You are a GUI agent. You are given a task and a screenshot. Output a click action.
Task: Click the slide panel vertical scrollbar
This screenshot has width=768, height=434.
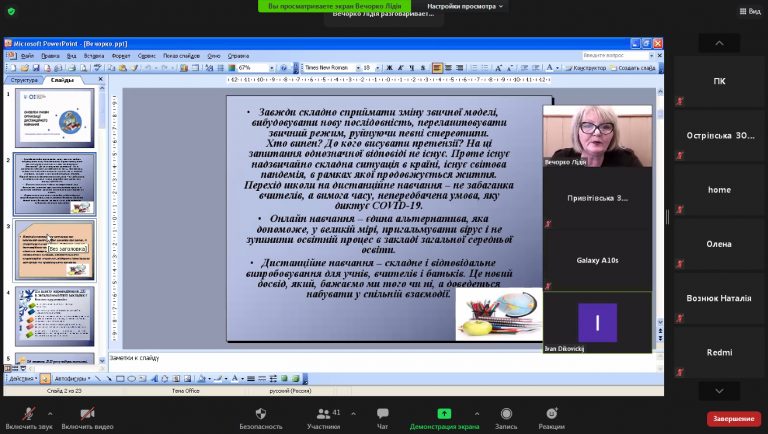point(102,220)
